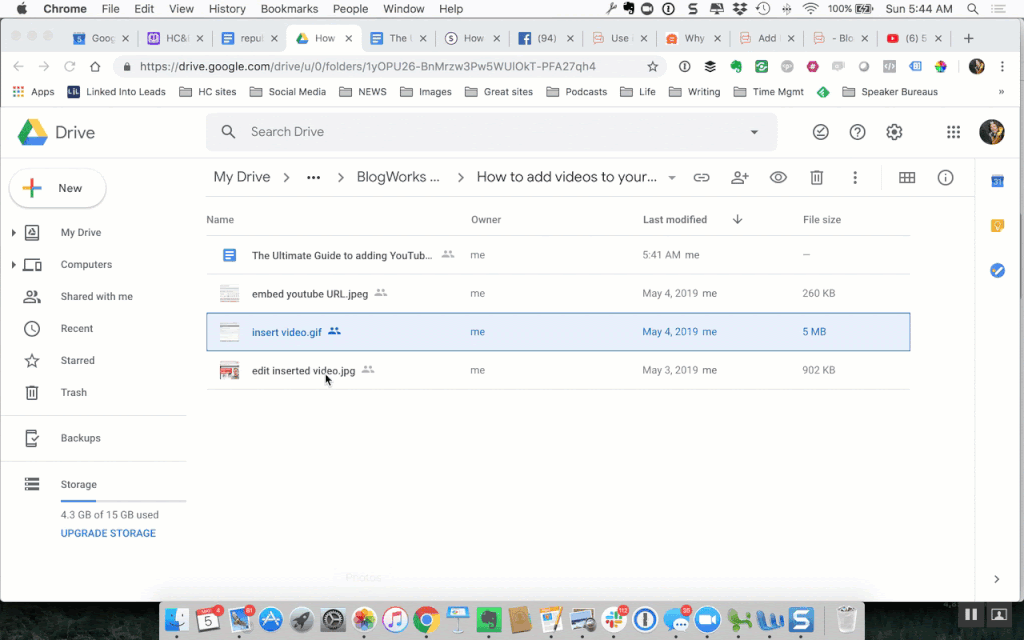Expand Computers tree arrow
The height and width of the screenshot is (640, 1024).
[14, 264]
